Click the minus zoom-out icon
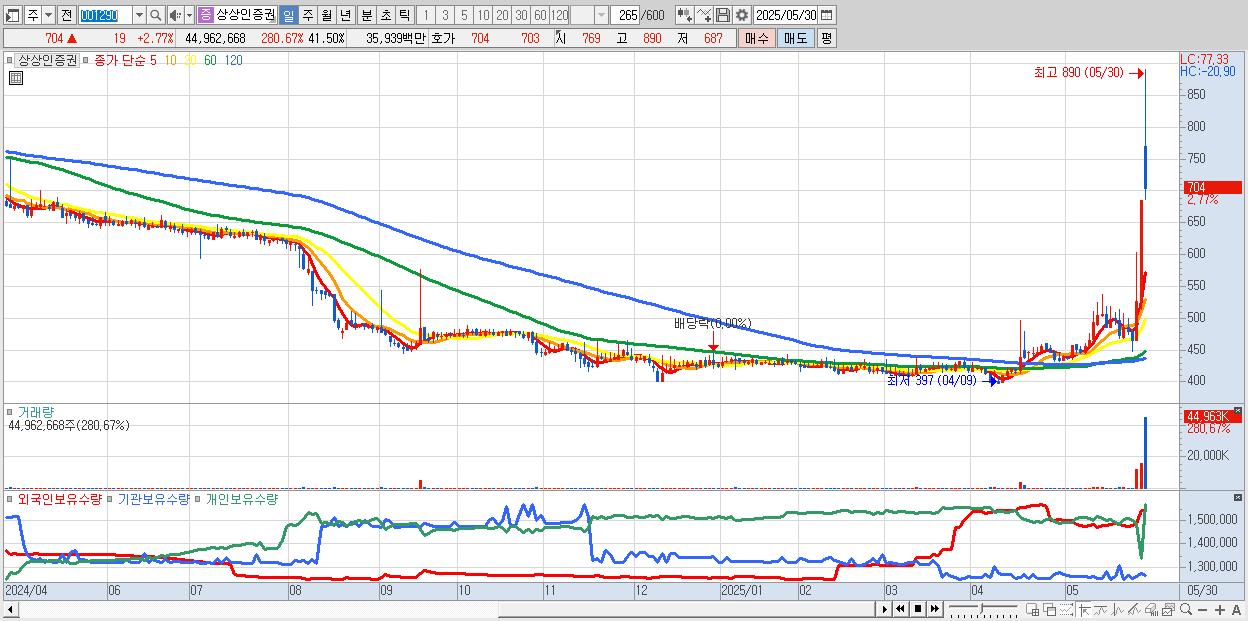Image resolution: width=1248 pixels, height=621 pixels. [x=1202, y=609]
